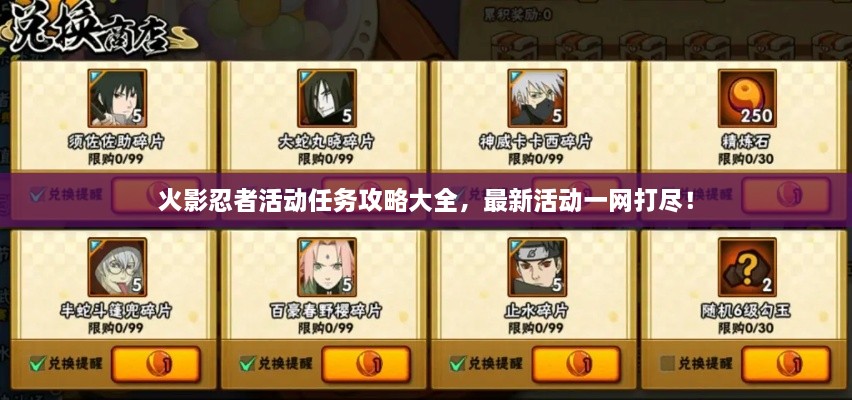Select the 随机6级勾玉 mystery item icon

748,267
